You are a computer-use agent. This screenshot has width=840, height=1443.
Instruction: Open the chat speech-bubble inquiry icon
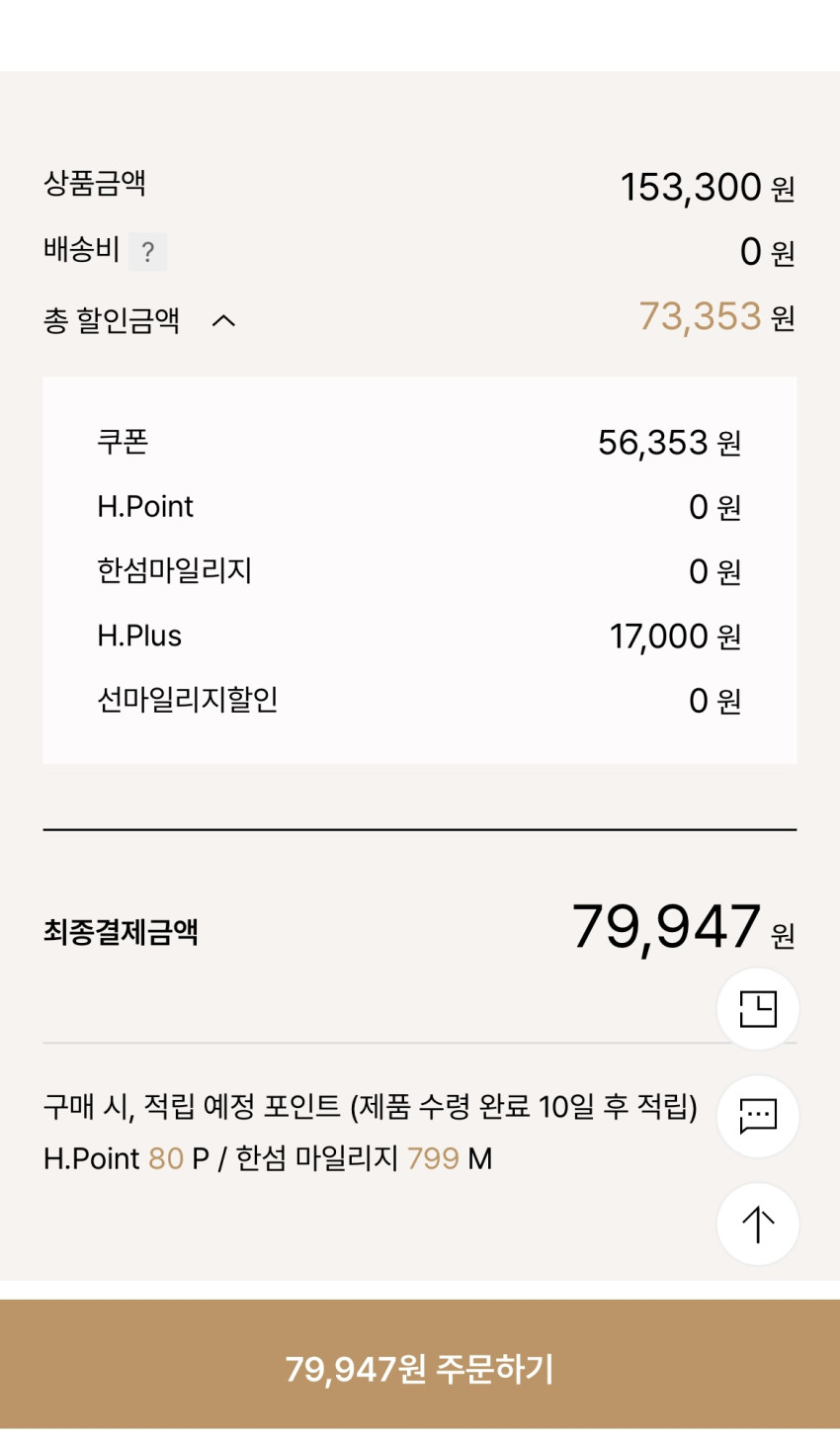tap(758, 1117)
